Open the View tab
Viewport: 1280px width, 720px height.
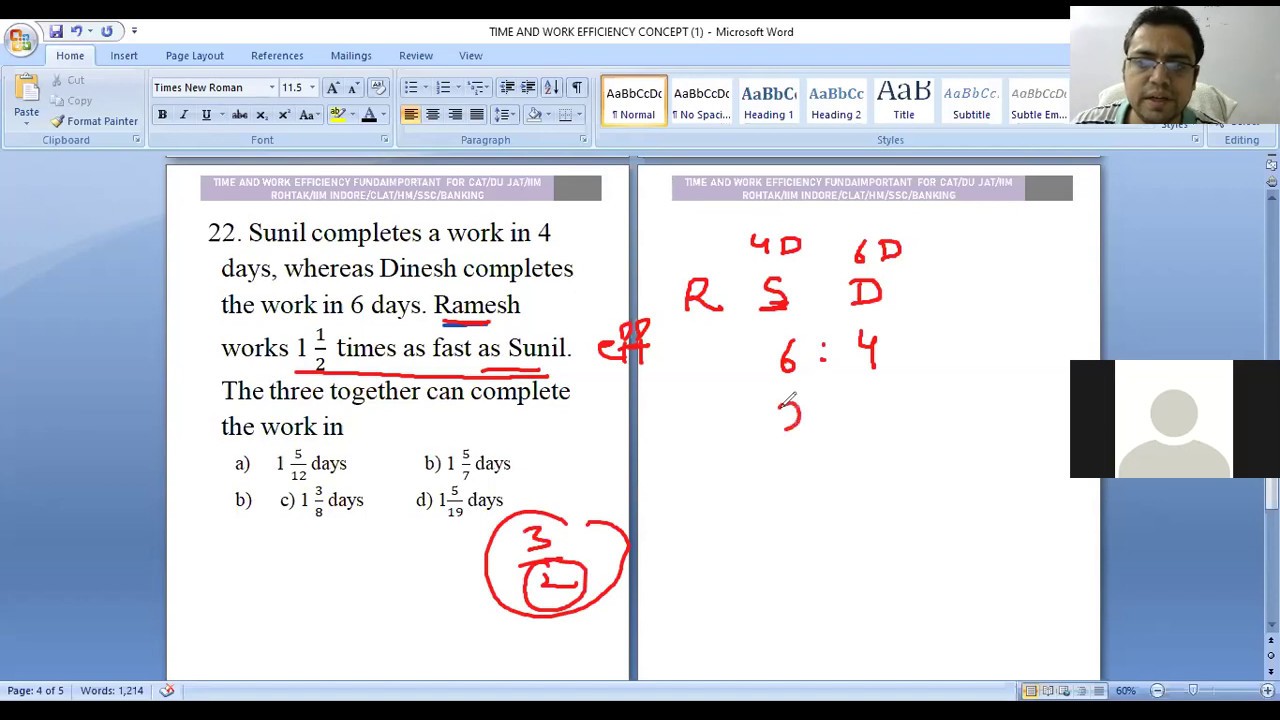coord(470,56)
